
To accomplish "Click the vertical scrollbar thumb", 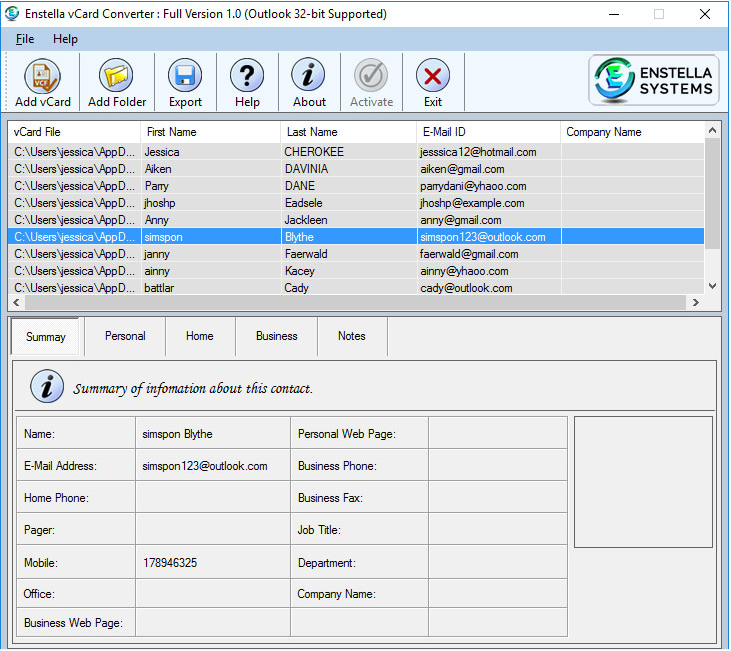I will [712, 194].
